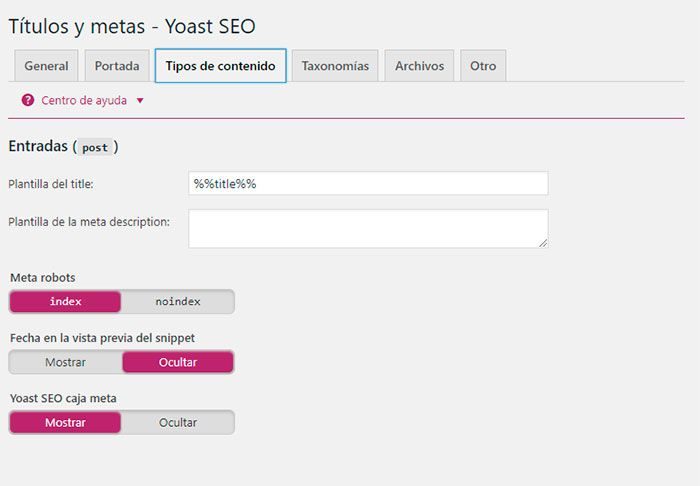Click the 'Entradas' section heading

click(38, 146)
